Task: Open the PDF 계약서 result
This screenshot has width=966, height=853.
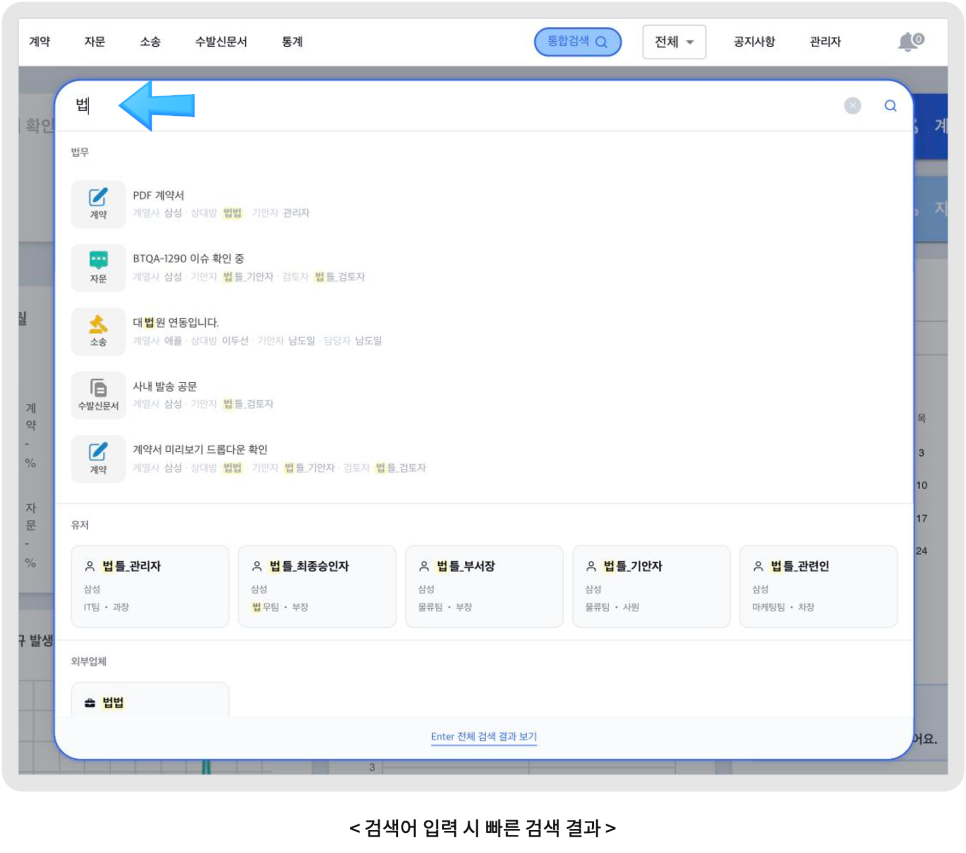Action: point(158,195)
